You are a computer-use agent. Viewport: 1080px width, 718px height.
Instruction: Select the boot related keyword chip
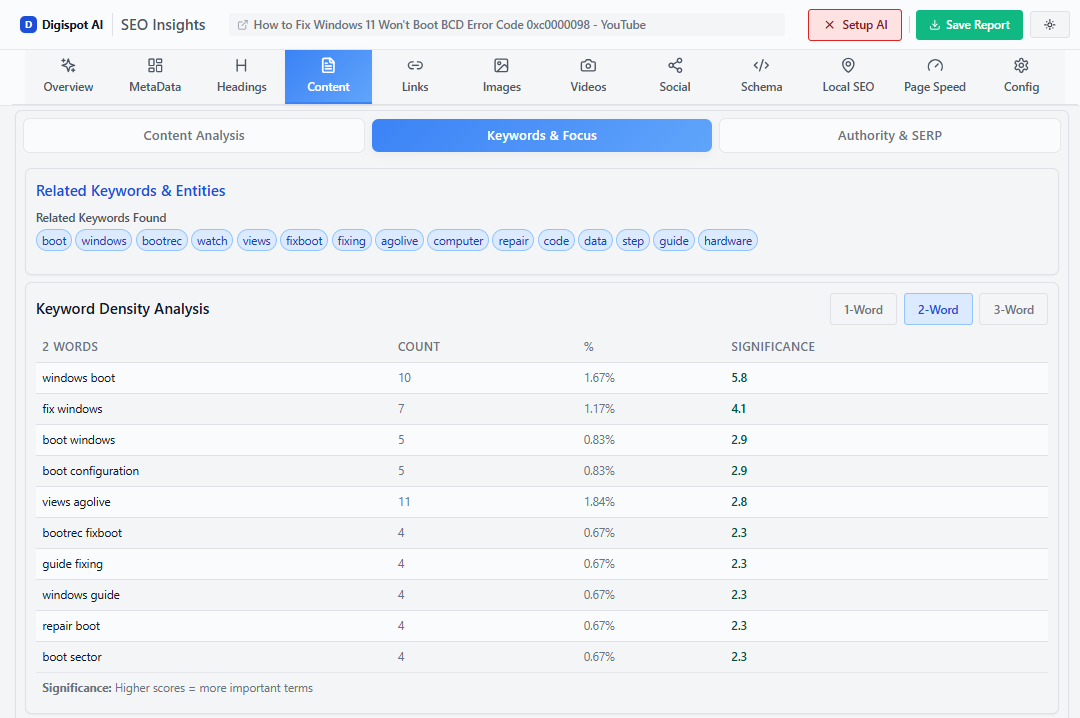point(53,240)
